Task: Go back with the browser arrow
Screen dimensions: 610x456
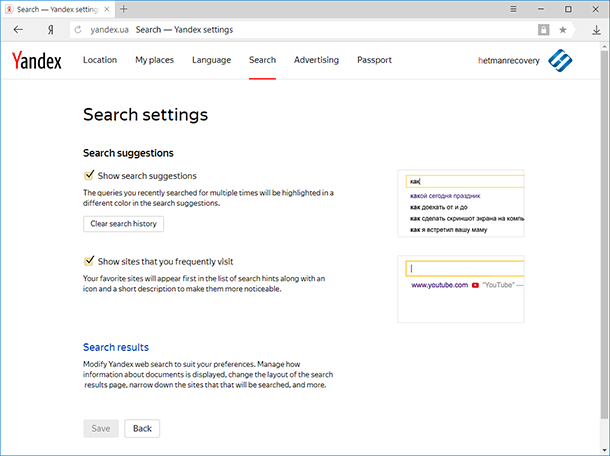Action: point(18,30)
